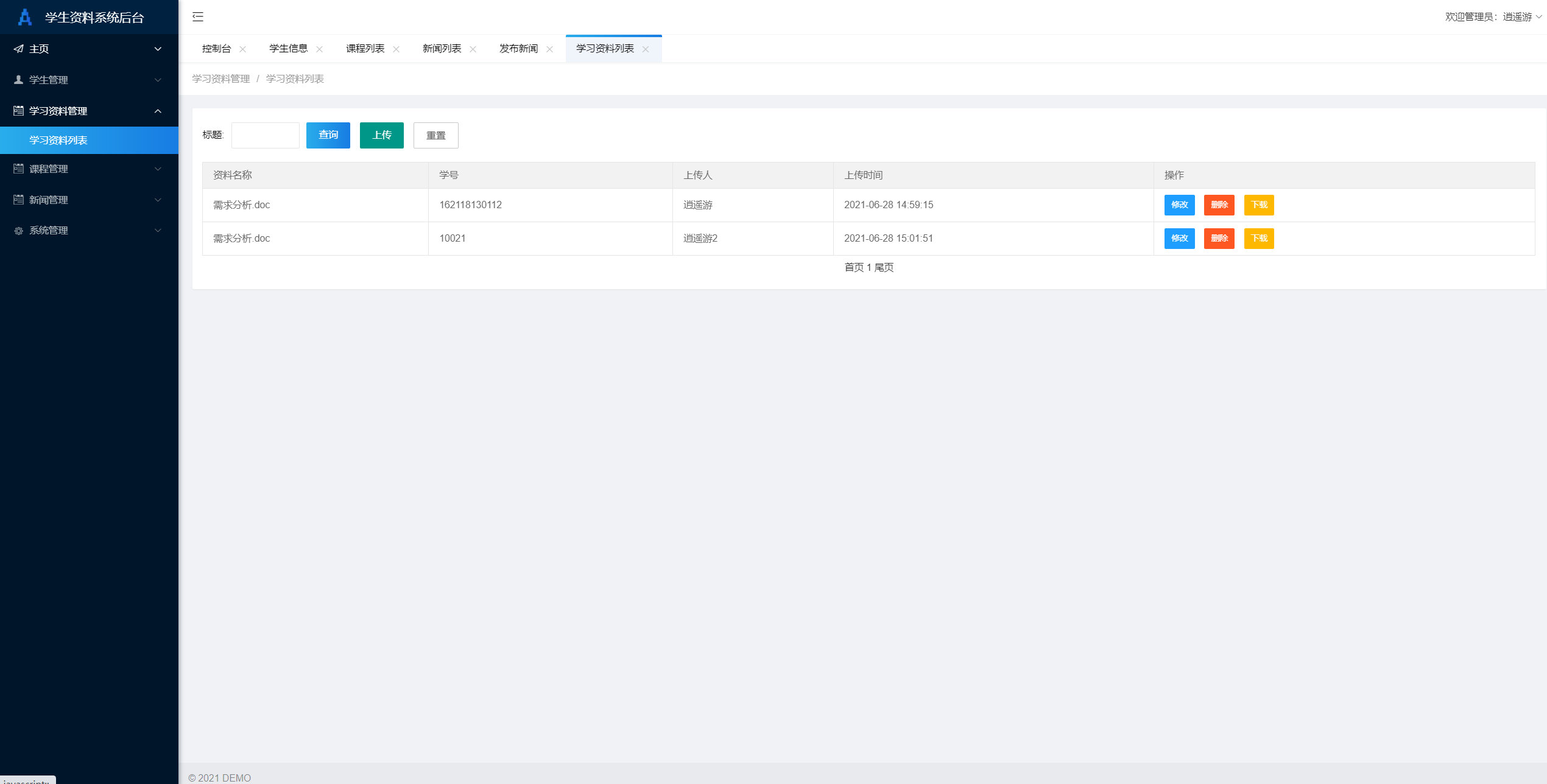Click 需求分析.doc in the 162118130112 row
1547x784 pixels.
(242, 205)
